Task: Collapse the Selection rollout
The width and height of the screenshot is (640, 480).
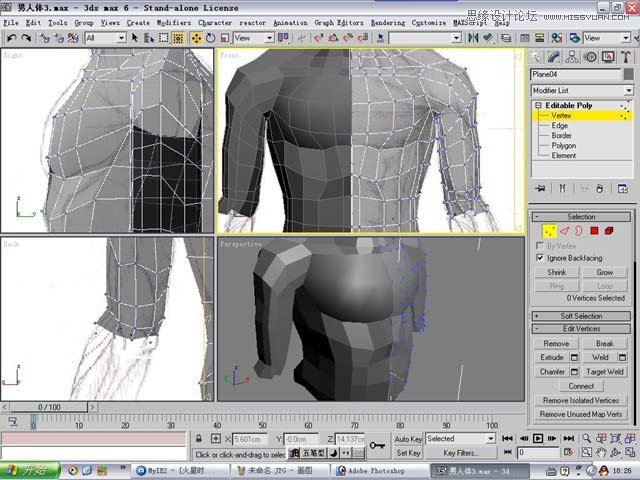Action: (x=581, y=217)
